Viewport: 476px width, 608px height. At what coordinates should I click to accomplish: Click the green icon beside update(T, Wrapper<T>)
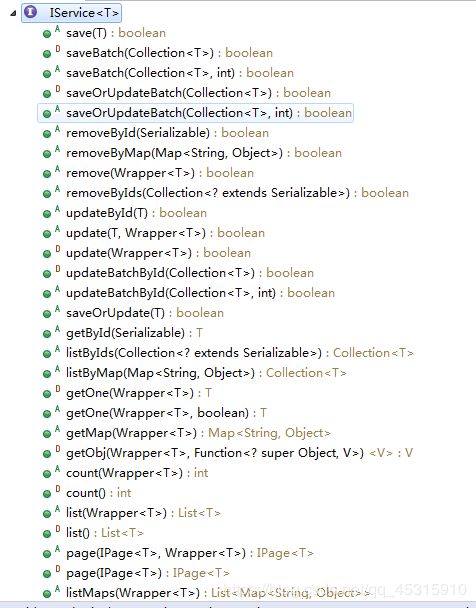(47, 234)
